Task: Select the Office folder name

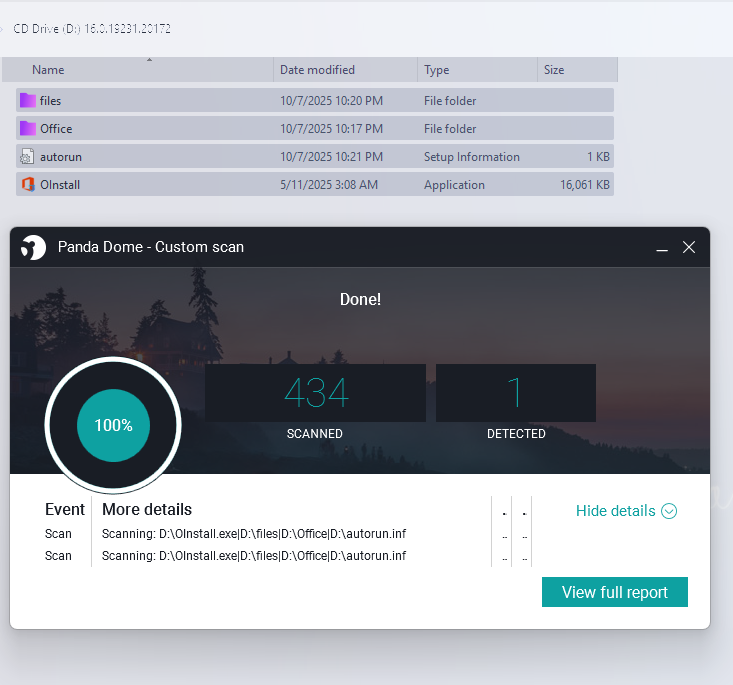Action: click(x=56, y=129)
